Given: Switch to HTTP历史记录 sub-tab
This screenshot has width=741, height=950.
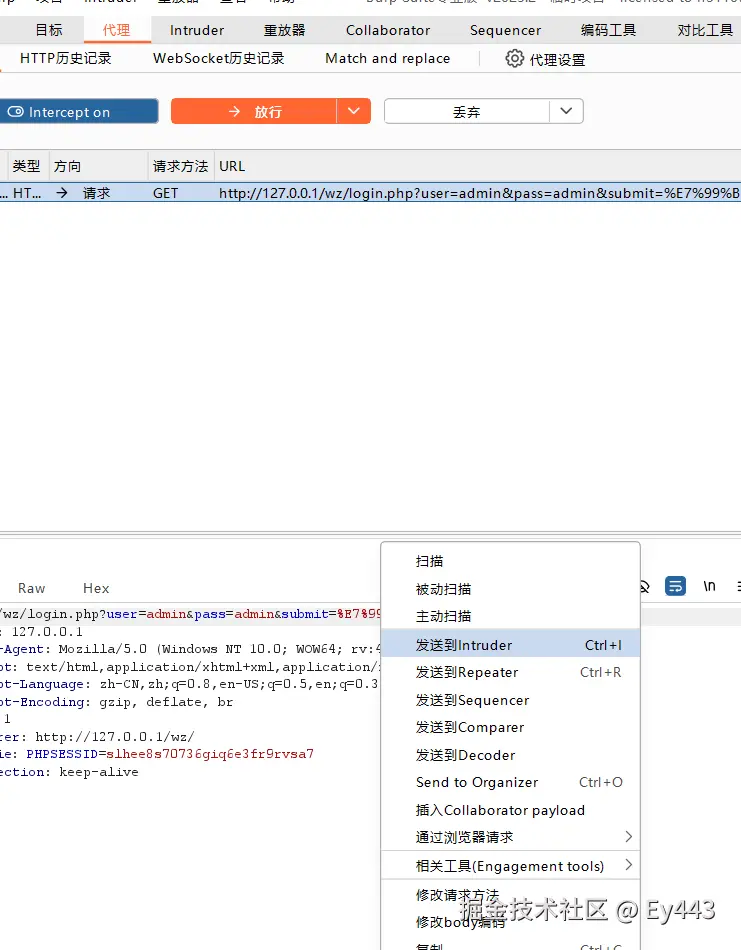Looking at the screenshot, I should [x=65, y=58].
